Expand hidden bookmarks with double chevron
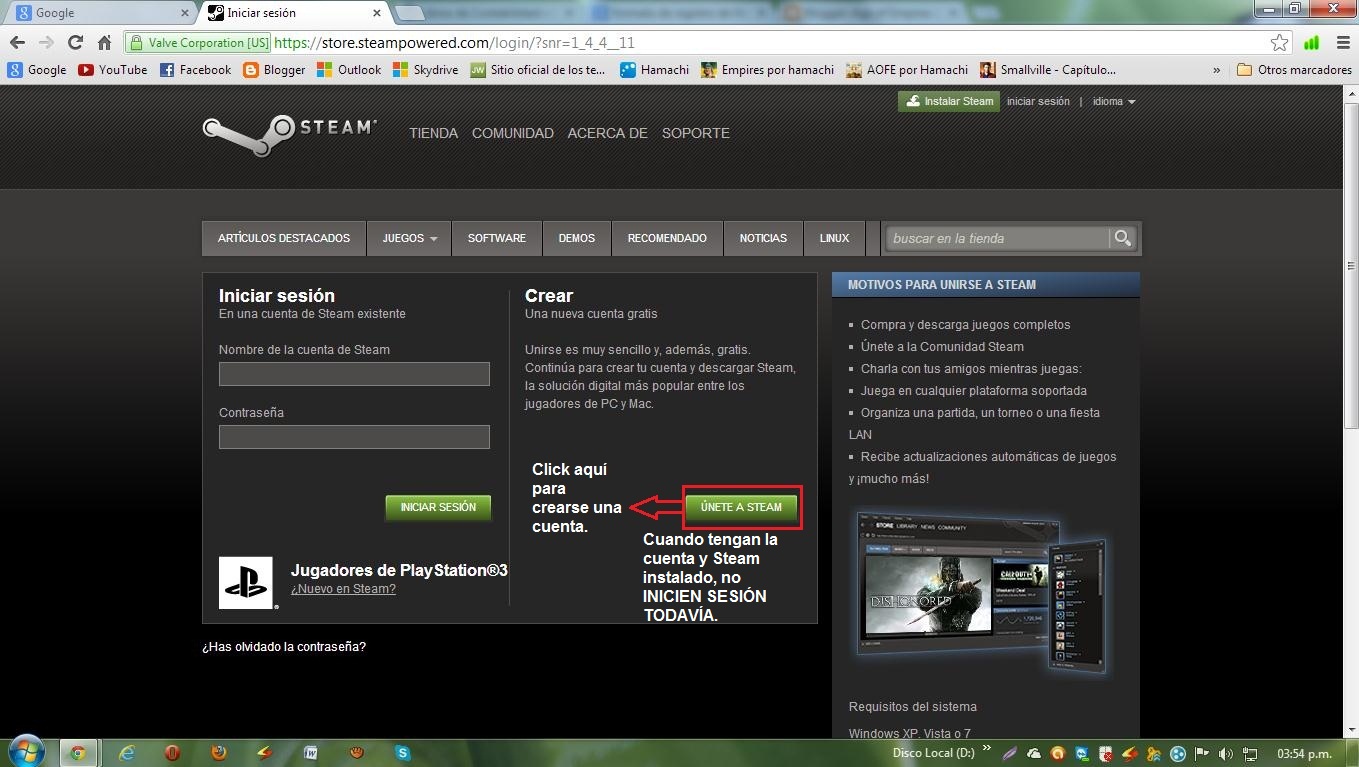This screenshot has height=767, width=1359. pyautogui.click(x=1217, y=70)
